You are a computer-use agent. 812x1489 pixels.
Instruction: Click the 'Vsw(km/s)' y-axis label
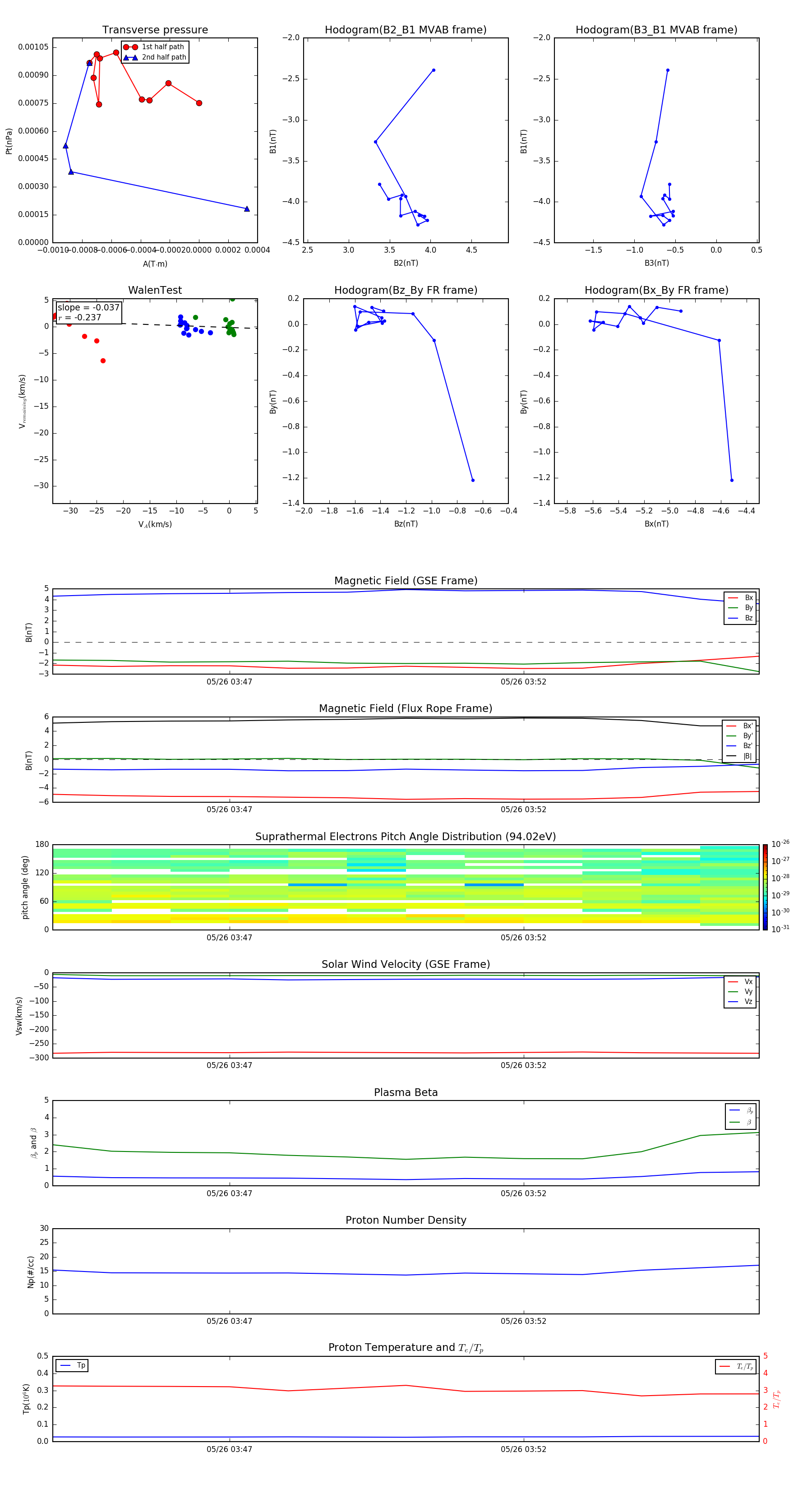pyautogui.click(x=18, y=1016)
